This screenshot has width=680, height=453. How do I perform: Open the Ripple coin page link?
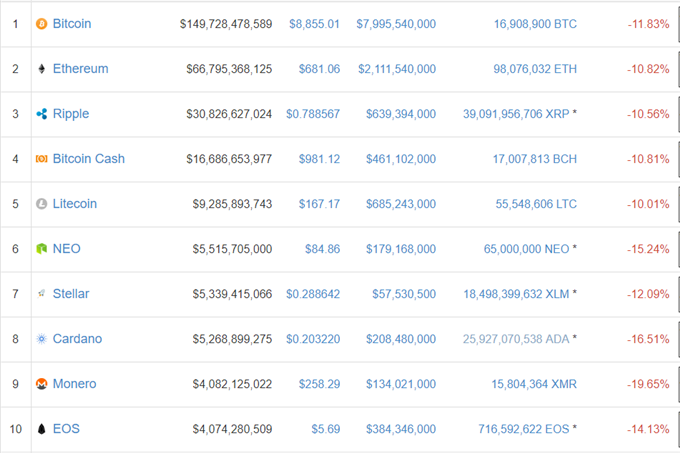pos(71,114)
